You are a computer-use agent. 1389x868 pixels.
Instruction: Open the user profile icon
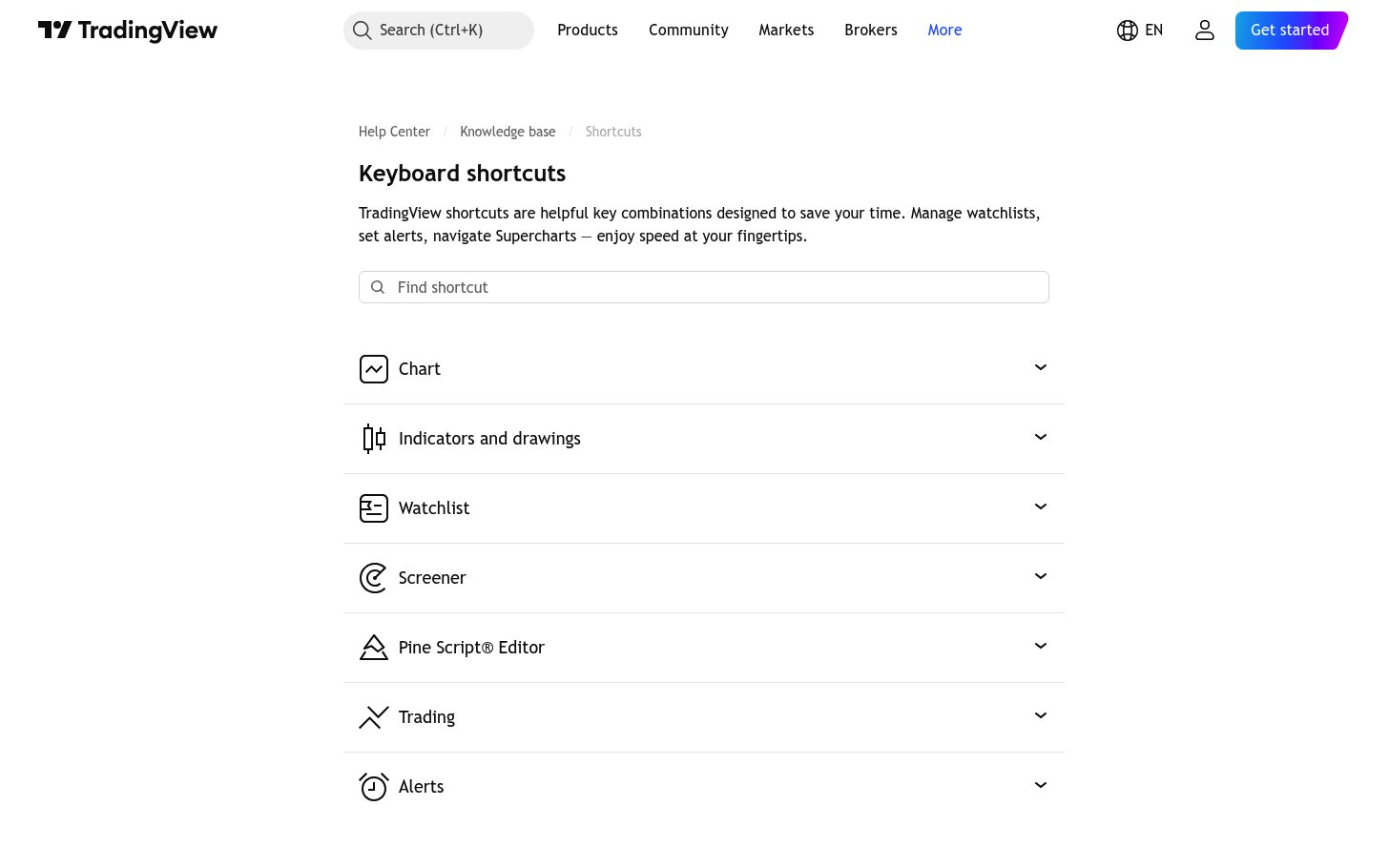(1205, 31)
